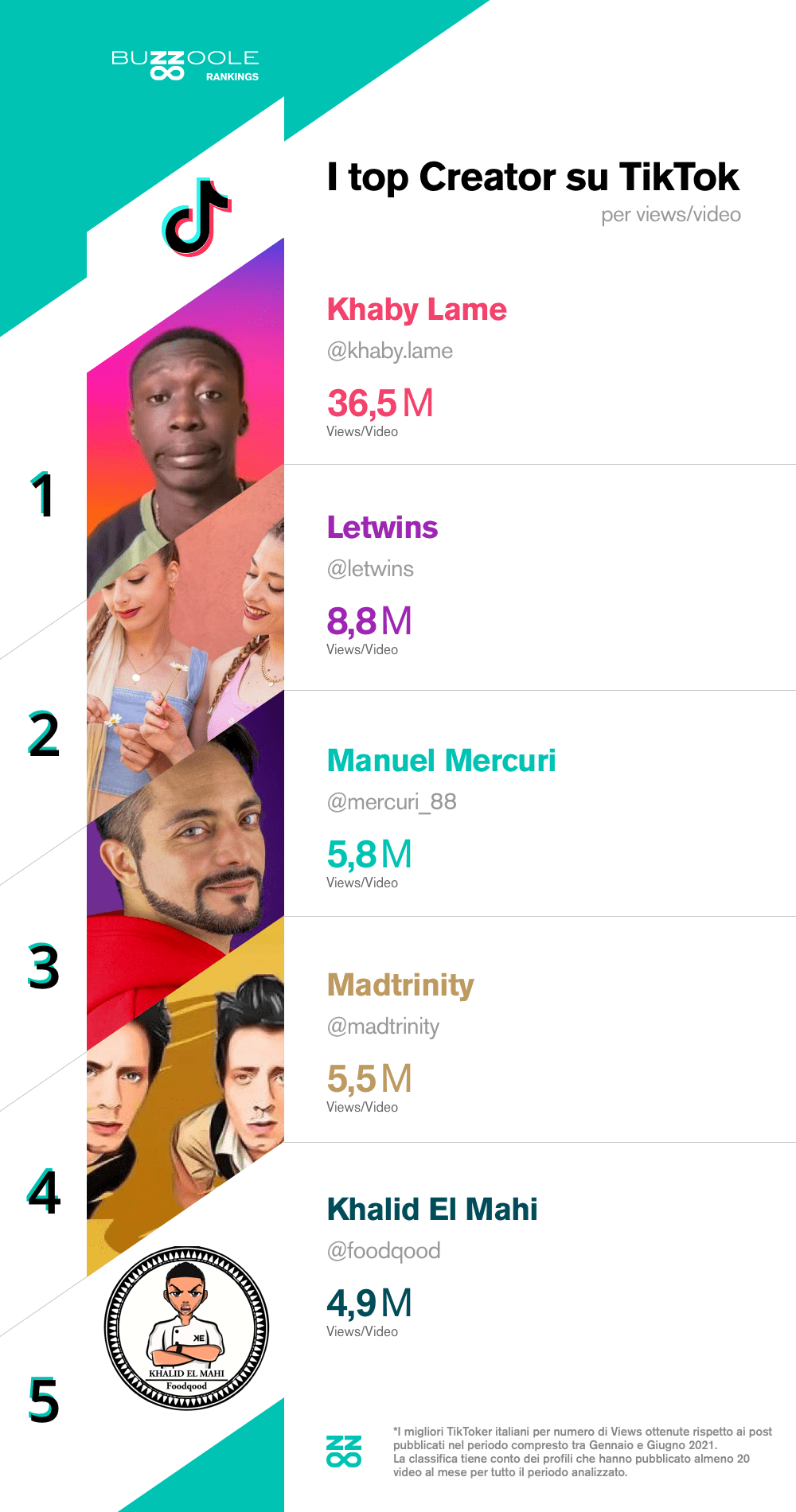The image size is (796, 1512).
Task: Click the @mercuri_88 handle
Action: pyautogui.click(x=392, y=802)
